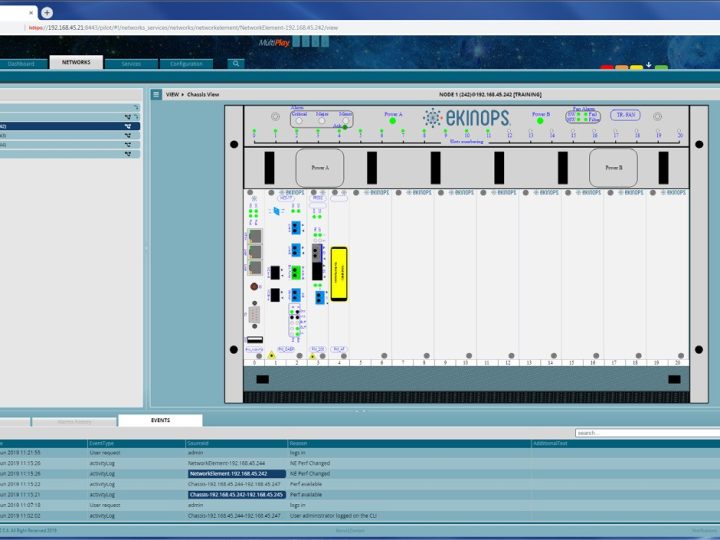Click the DB9 serial connector on slot 0
720x540 pixels.
click(x=254, y=315)
